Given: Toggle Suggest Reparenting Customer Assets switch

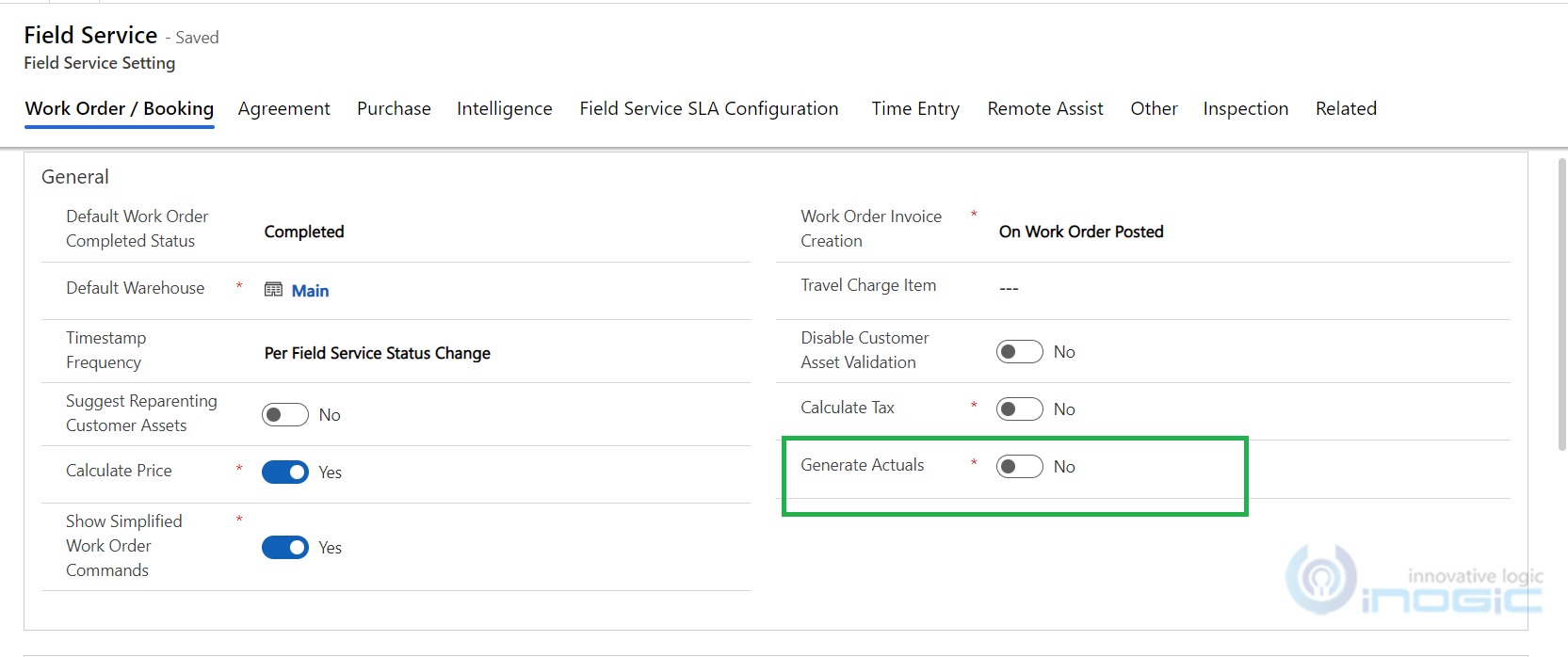Looking at the screenshot, I should pos(285,415).
